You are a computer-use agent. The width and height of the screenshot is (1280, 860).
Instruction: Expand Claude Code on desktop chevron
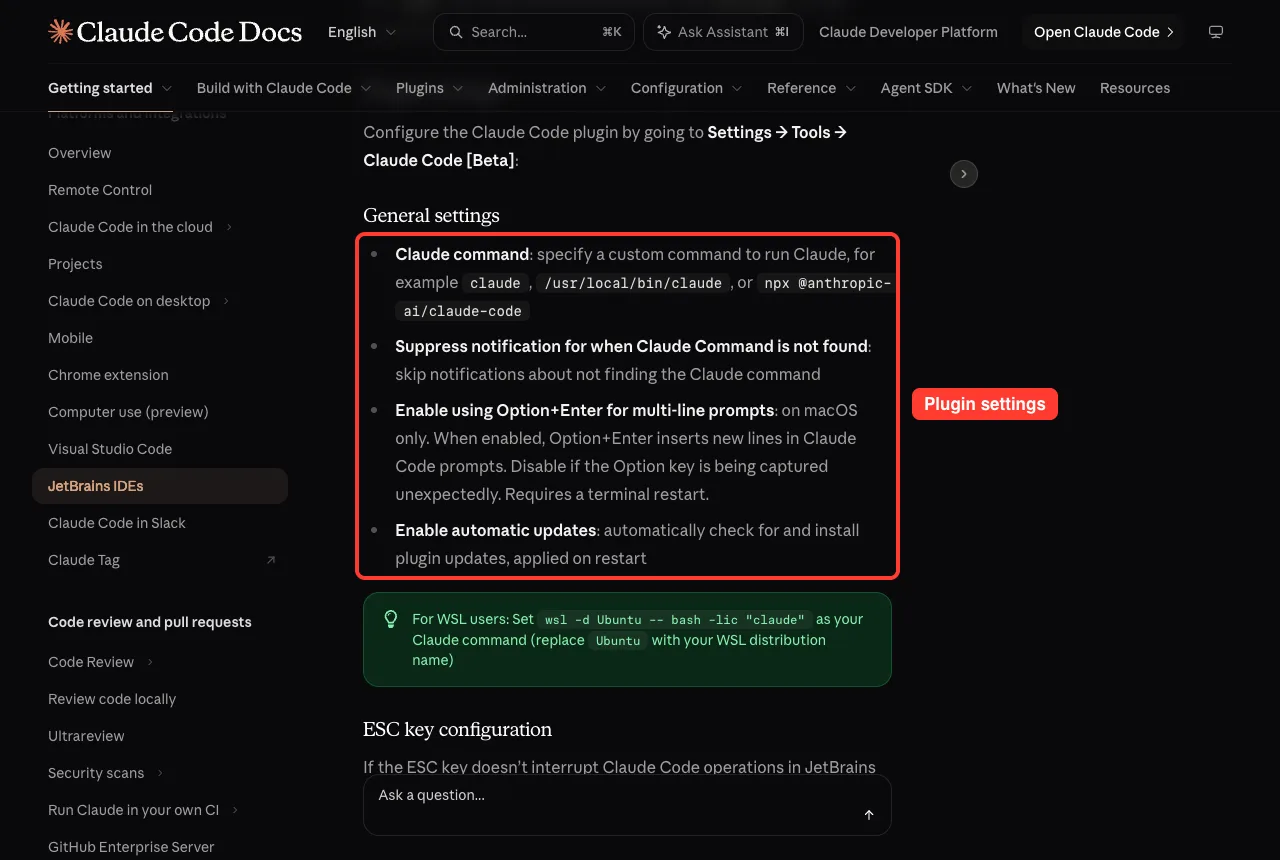tap(227, 301)
